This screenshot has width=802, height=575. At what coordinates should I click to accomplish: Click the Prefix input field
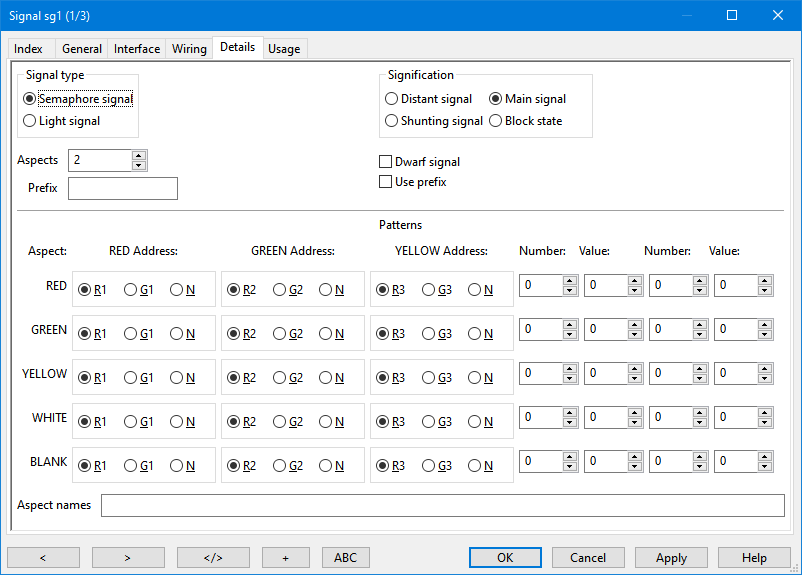pyautogui.click(x=122, y=188)
